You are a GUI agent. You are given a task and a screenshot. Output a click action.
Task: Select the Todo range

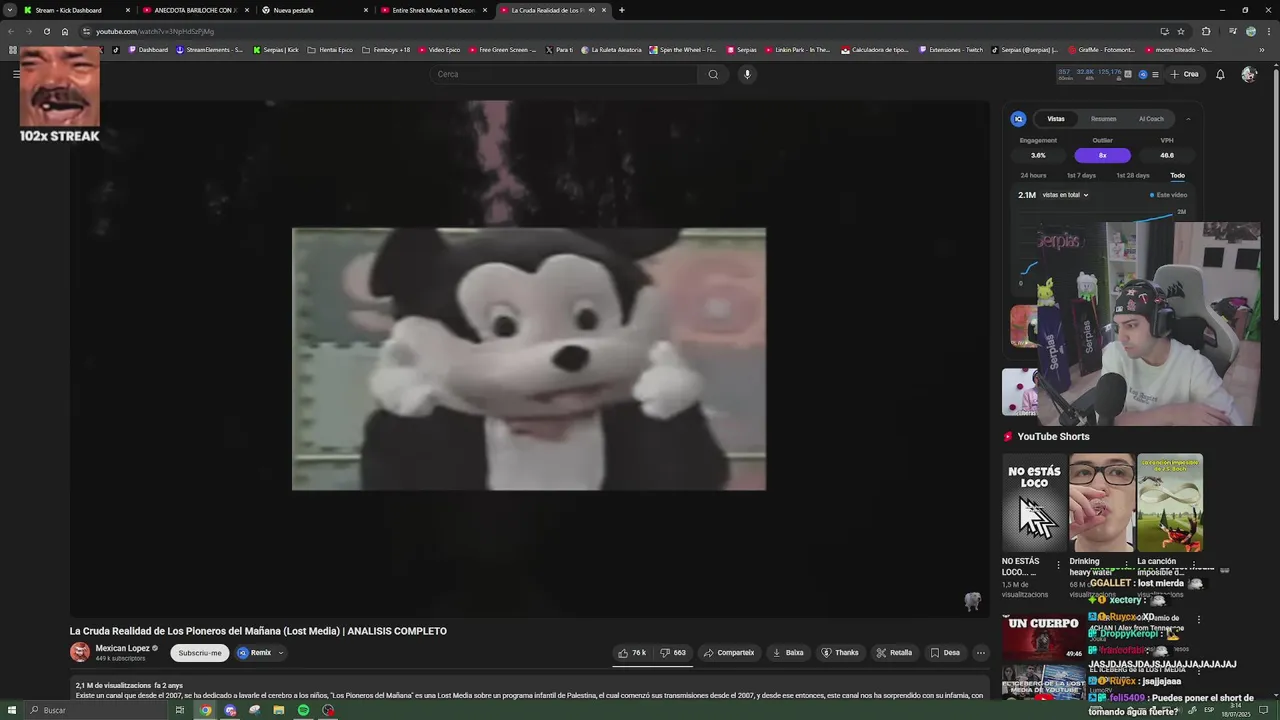coord(1178,175)
